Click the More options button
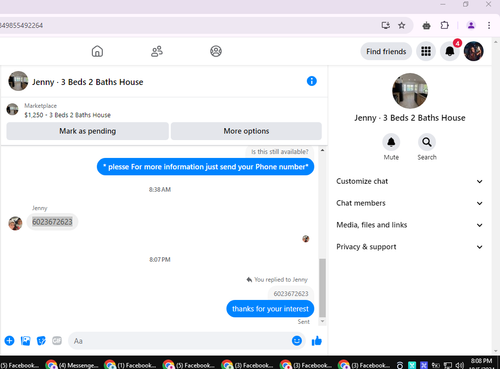This screenshot has height=369, width=500. tap(246, 131)
